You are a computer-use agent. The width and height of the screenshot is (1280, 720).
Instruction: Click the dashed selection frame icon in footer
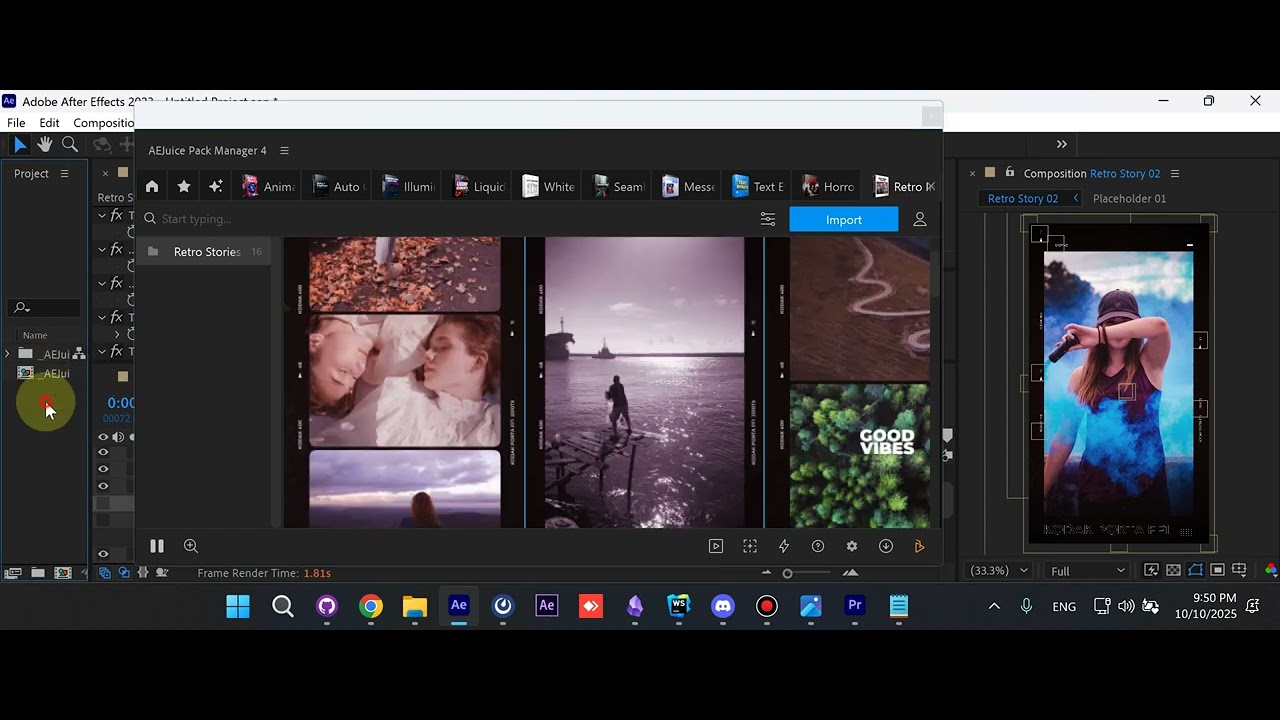750,546
